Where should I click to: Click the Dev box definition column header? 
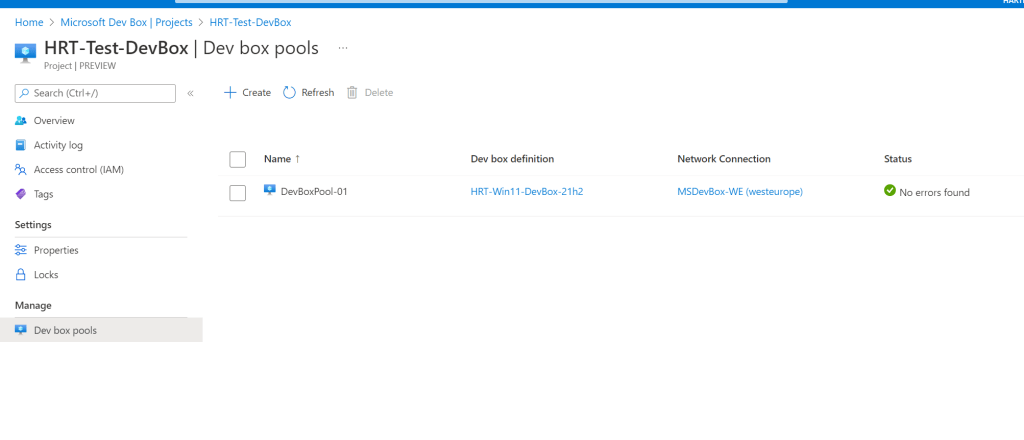point(512,159)
